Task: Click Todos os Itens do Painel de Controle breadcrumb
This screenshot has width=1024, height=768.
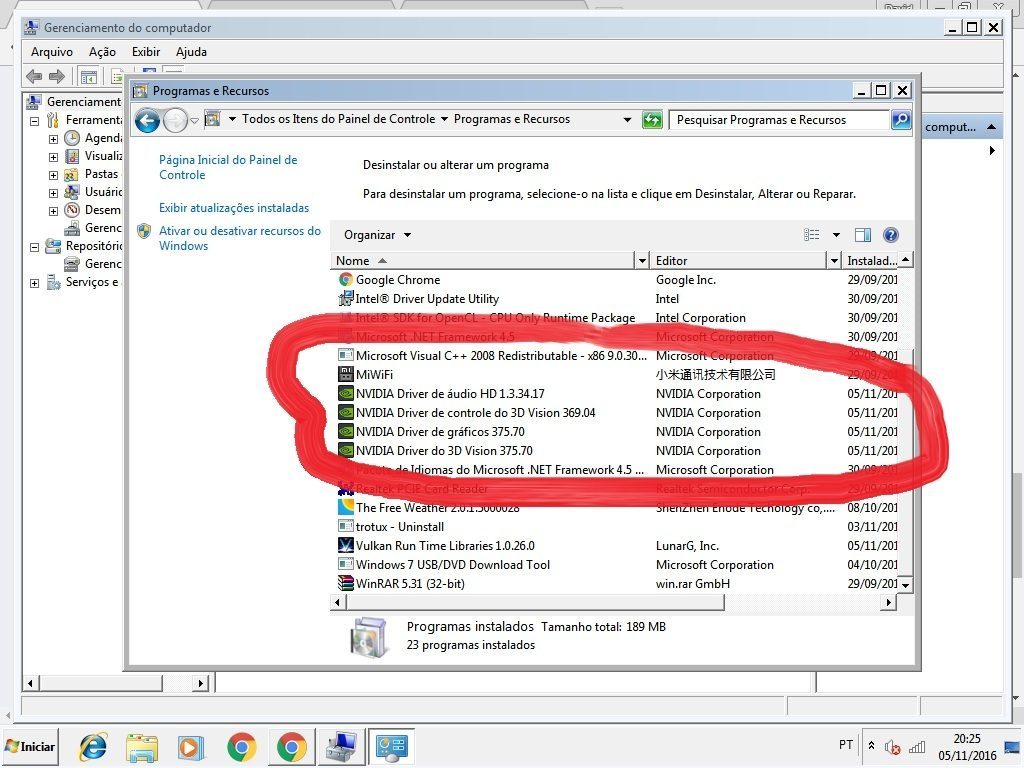Action: pos(338,119)
